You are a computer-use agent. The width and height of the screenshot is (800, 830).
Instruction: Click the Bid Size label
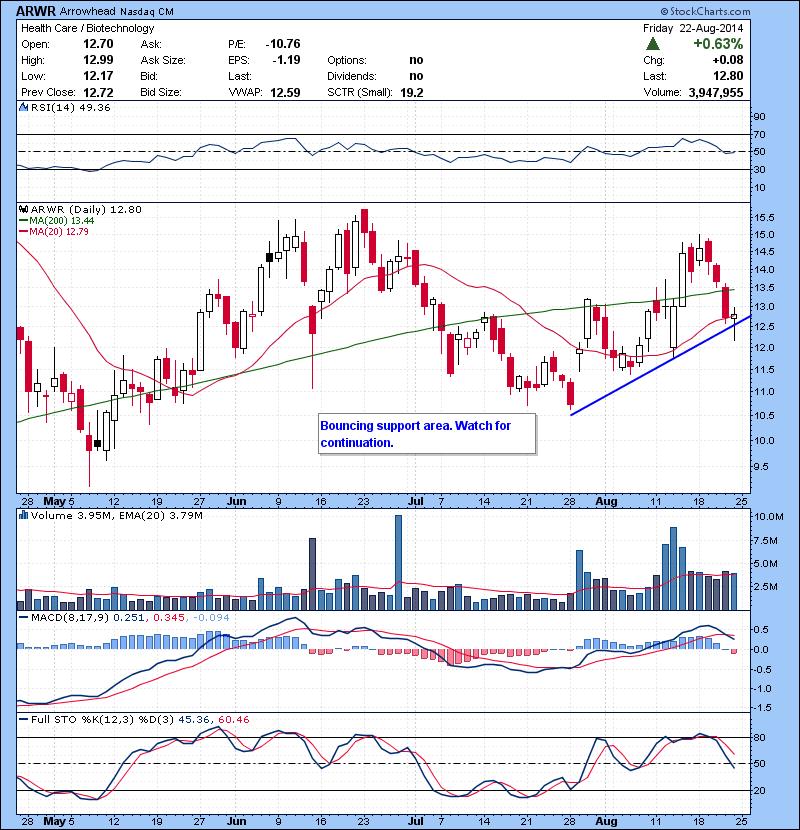[x=160, y=92]
